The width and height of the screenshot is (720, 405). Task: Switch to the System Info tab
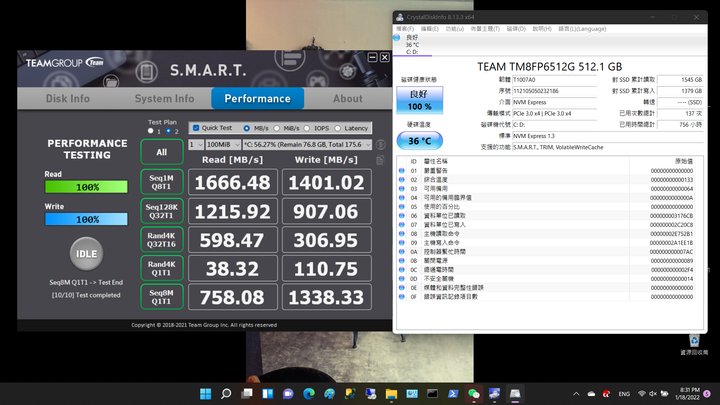[x=164, y=98]
